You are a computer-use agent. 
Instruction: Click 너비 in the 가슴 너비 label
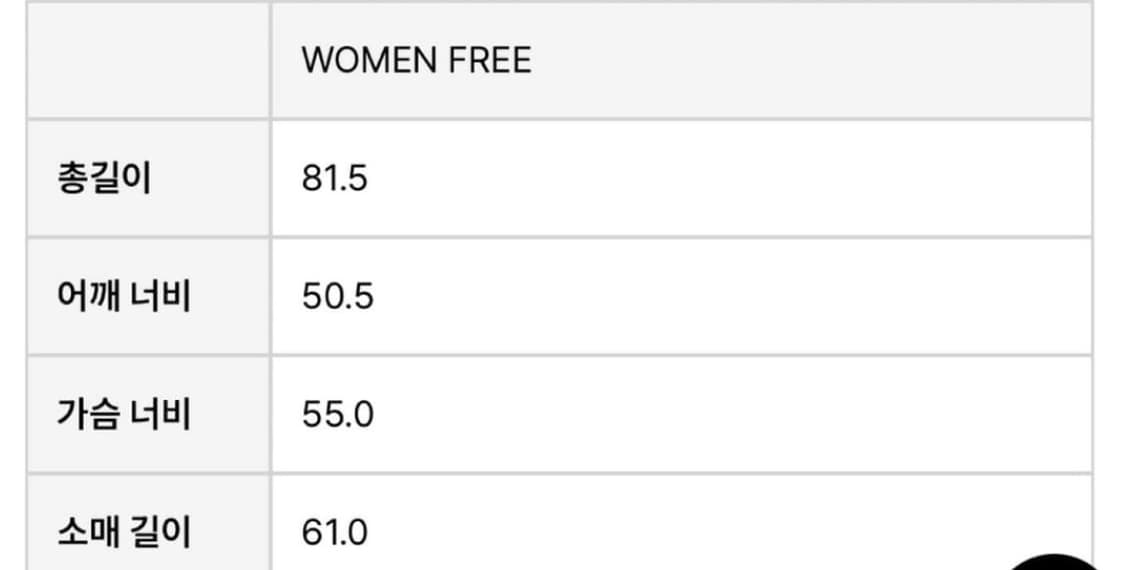pyautogui.click(x=160, y=414)
